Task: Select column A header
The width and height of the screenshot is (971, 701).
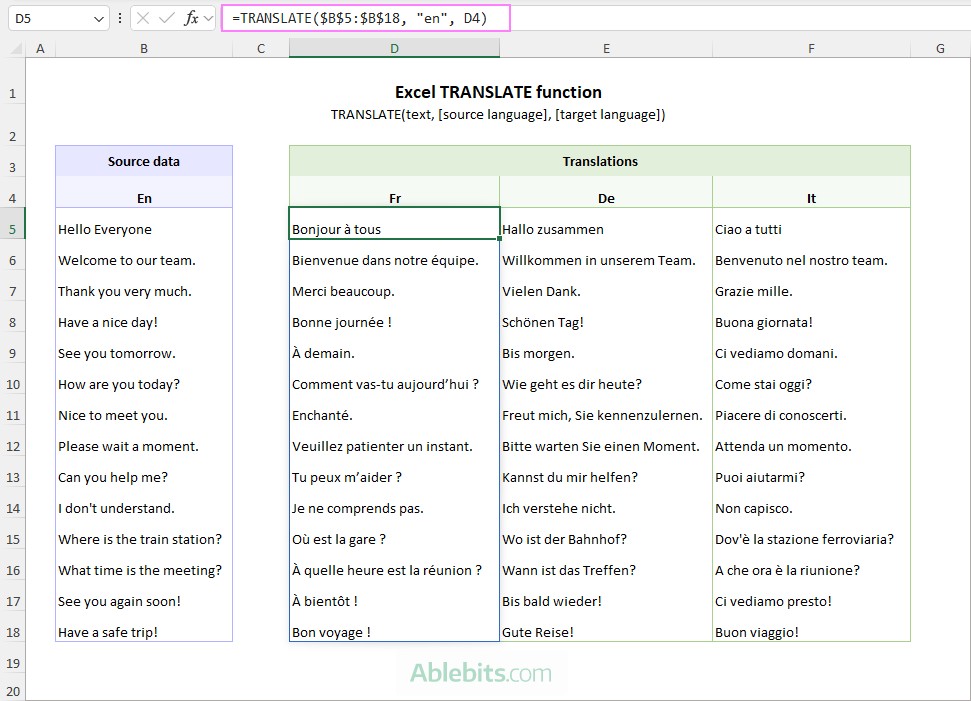Action: 40,48
